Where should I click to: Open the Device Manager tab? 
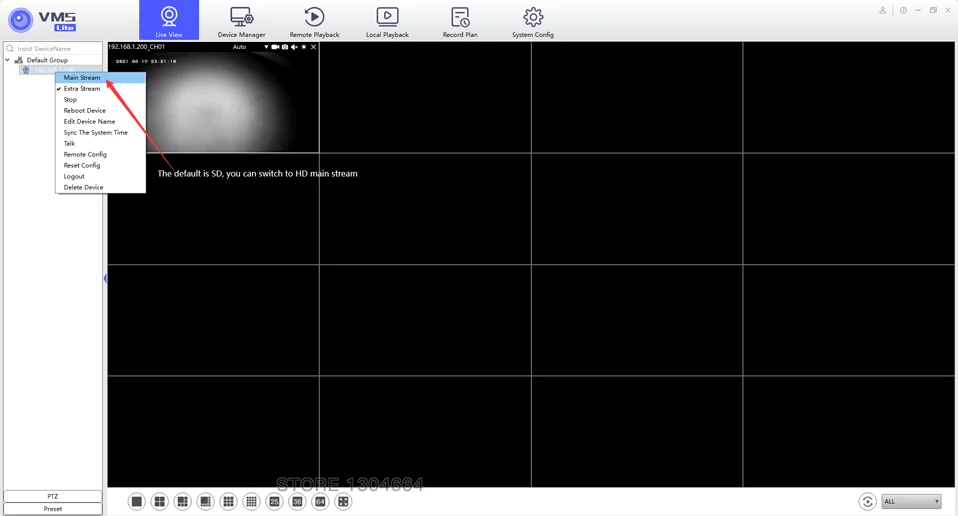tap(241, 22)
